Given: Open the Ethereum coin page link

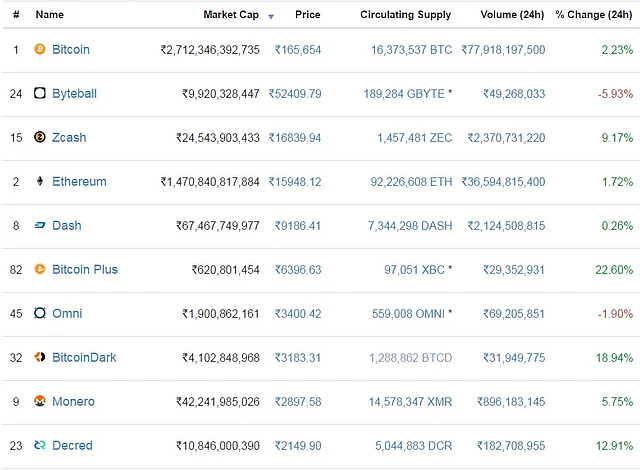Looking at the screenshot, I should pos(79,182).
